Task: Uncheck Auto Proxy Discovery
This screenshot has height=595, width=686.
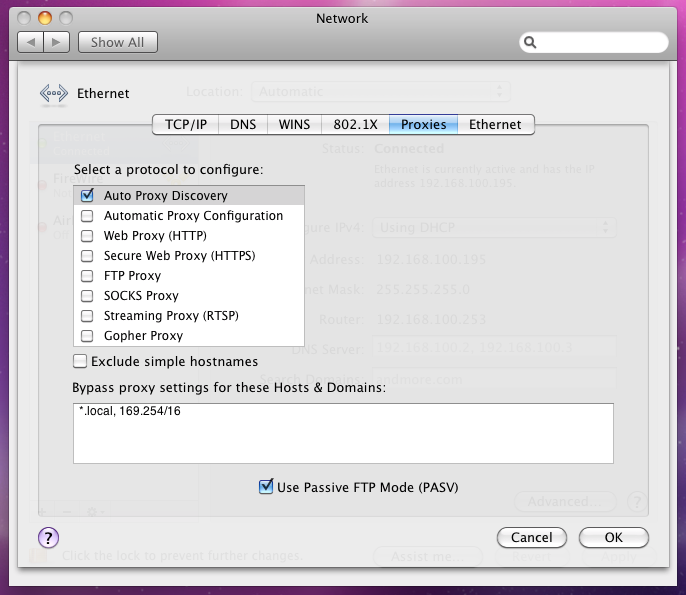Action: (87, 196)
